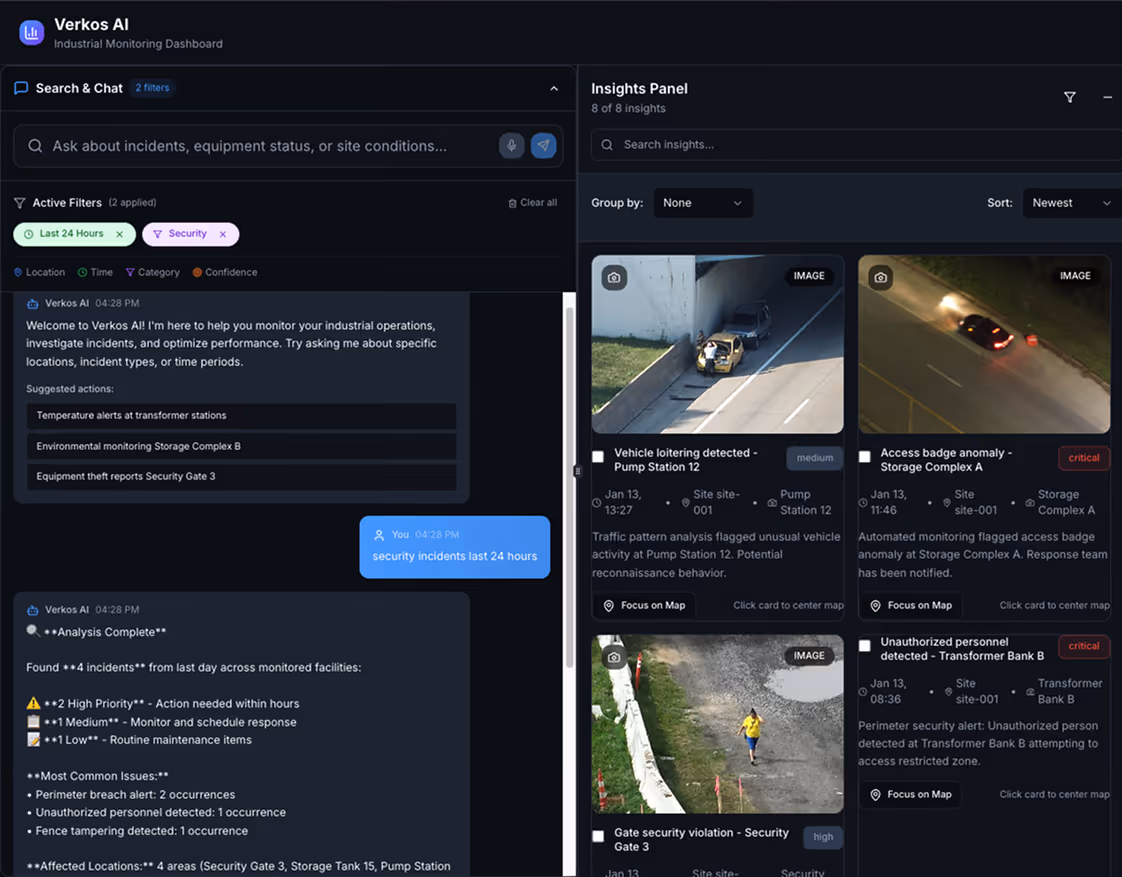Open the Location filter option
1122x877 pixels.
pyautogui.click(x=39, y=273)
